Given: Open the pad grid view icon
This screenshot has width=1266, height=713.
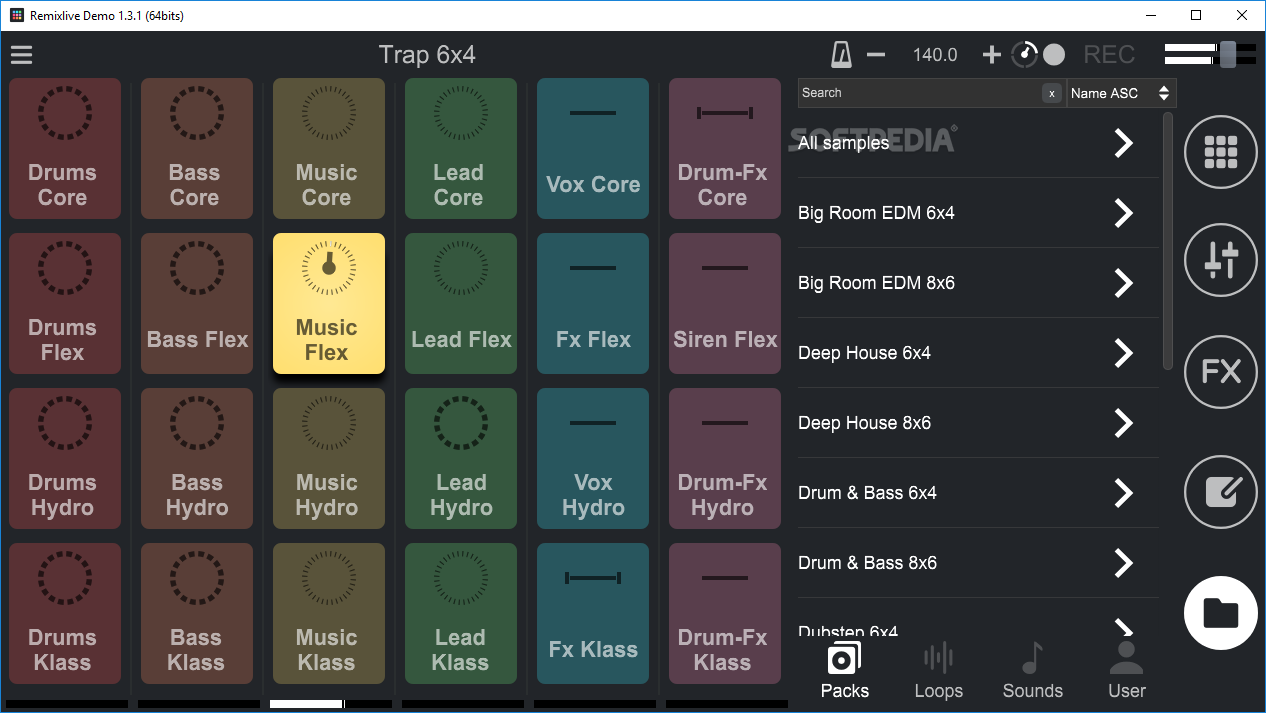Looking at the screenshot, I should 1221,152.
